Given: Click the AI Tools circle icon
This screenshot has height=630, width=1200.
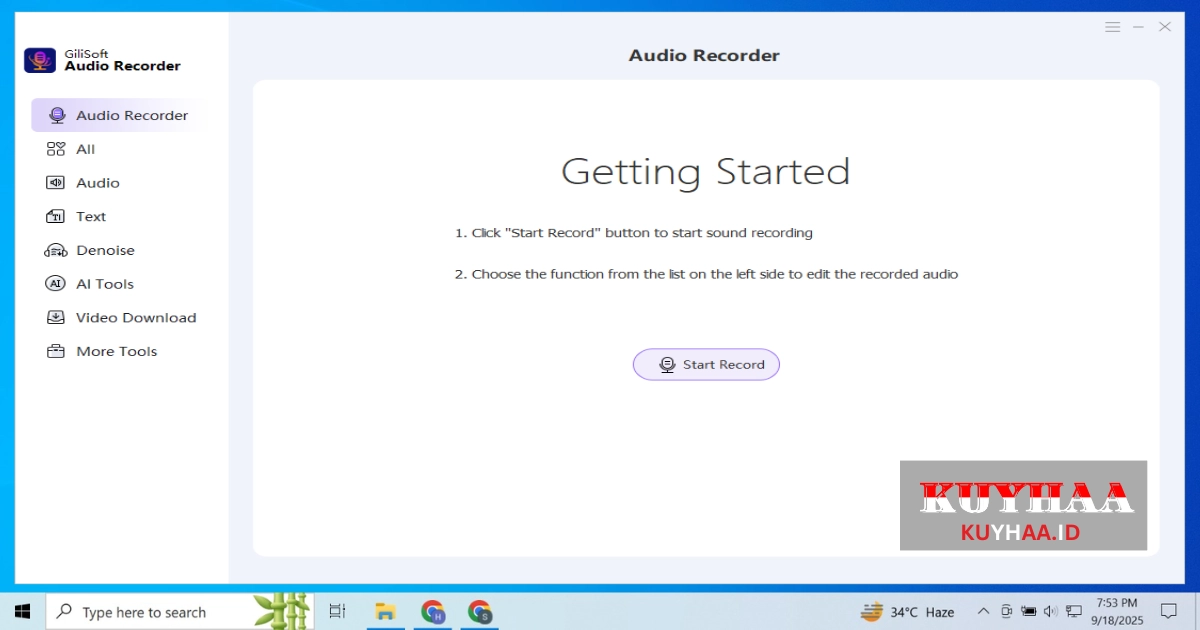Looking at the screenshot, I should 56,284.
